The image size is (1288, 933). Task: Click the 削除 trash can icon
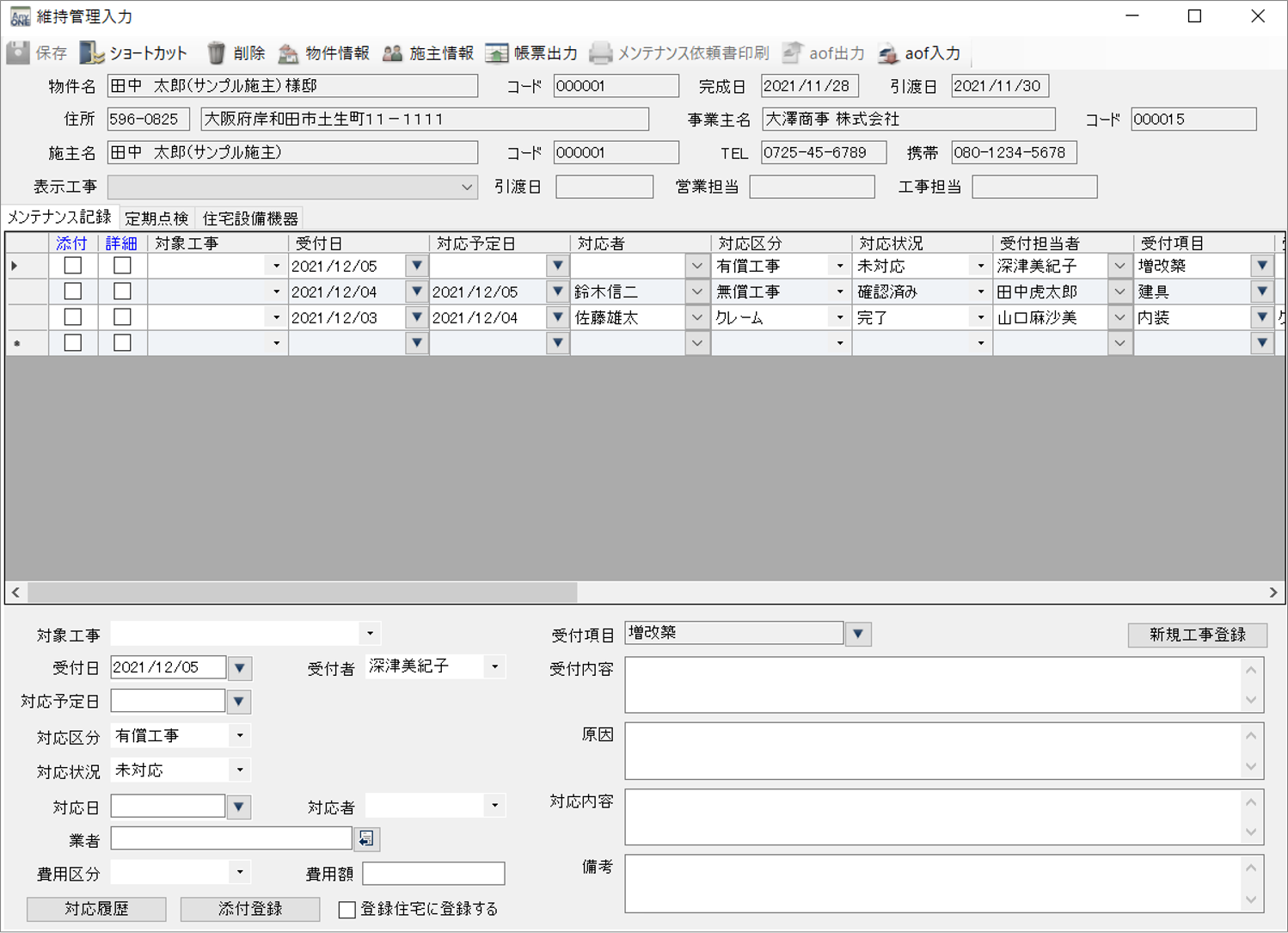[216, 53]
